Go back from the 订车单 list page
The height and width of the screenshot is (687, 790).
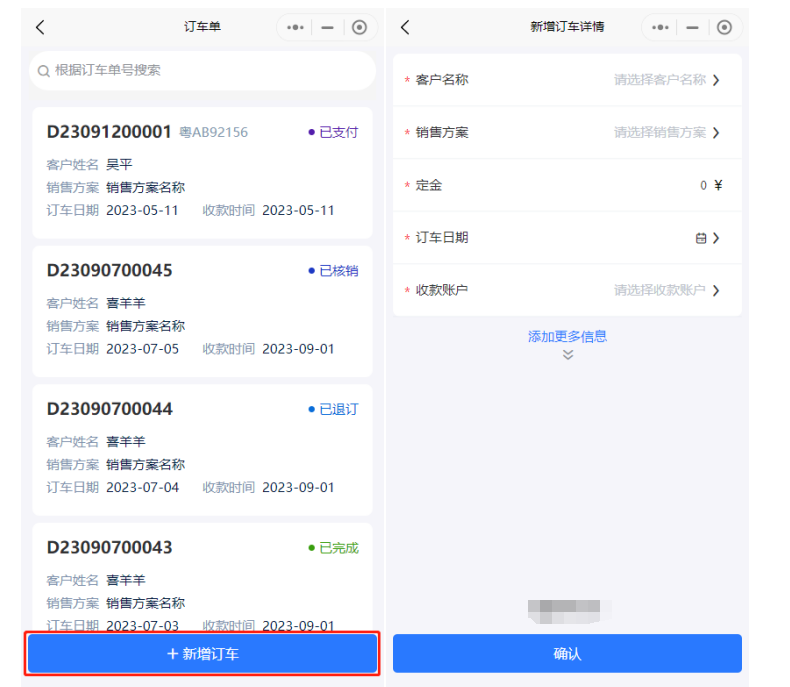click(40, 27)
